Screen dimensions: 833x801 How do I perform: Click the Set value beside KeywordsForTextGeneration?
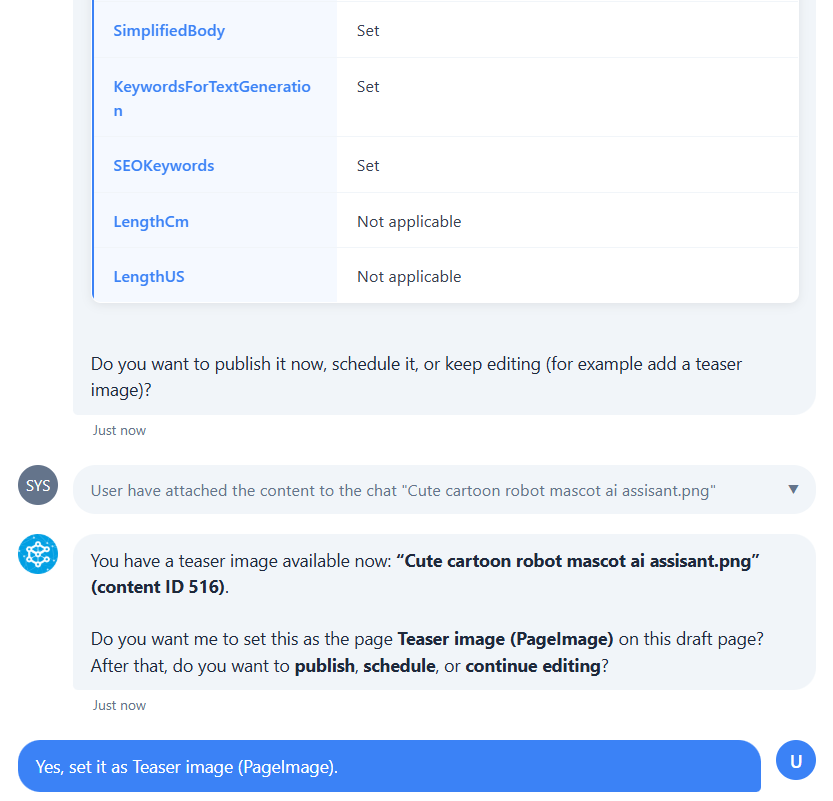(x=368, y=87)
